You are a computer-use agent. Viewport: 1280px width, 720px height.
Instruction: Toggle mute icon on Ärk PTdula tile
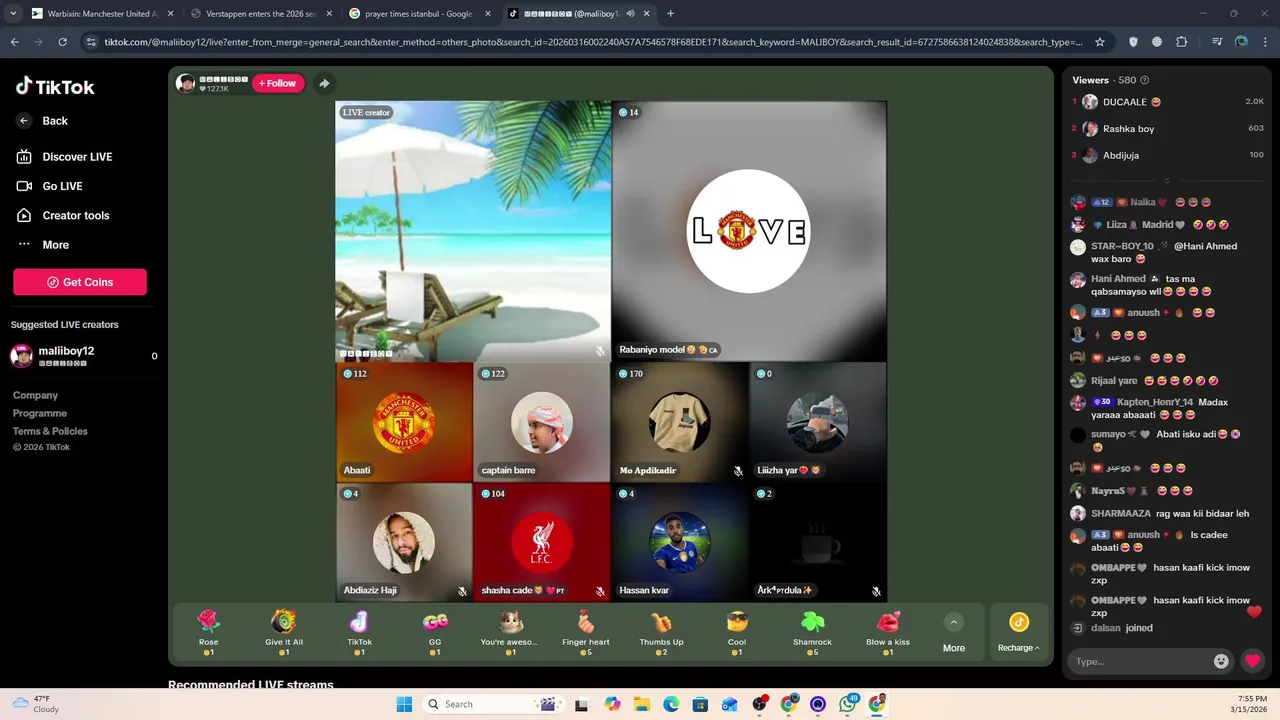(x=876, y=591)
